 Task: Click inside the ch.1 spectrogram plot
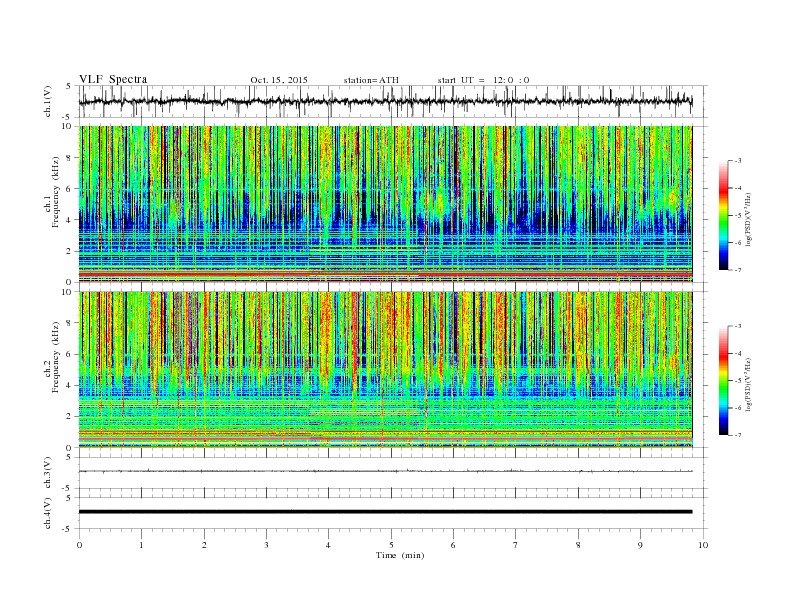pos(385,204)
